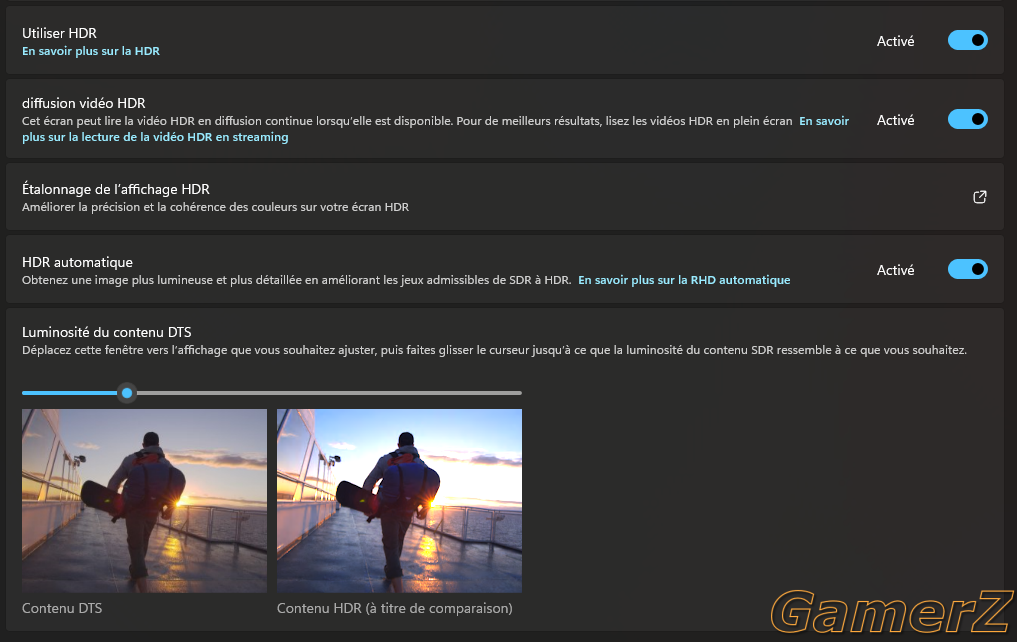Click the Contenu DTS preview image
The height and width of the screenshot is (642, 1017).
(145, 501)
